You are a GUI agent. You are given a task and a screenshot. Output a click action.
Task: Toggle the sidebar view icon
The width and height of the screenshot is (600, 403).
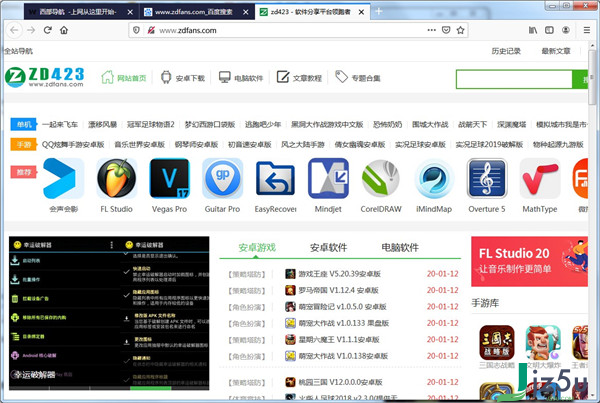[x=549, y=30]
